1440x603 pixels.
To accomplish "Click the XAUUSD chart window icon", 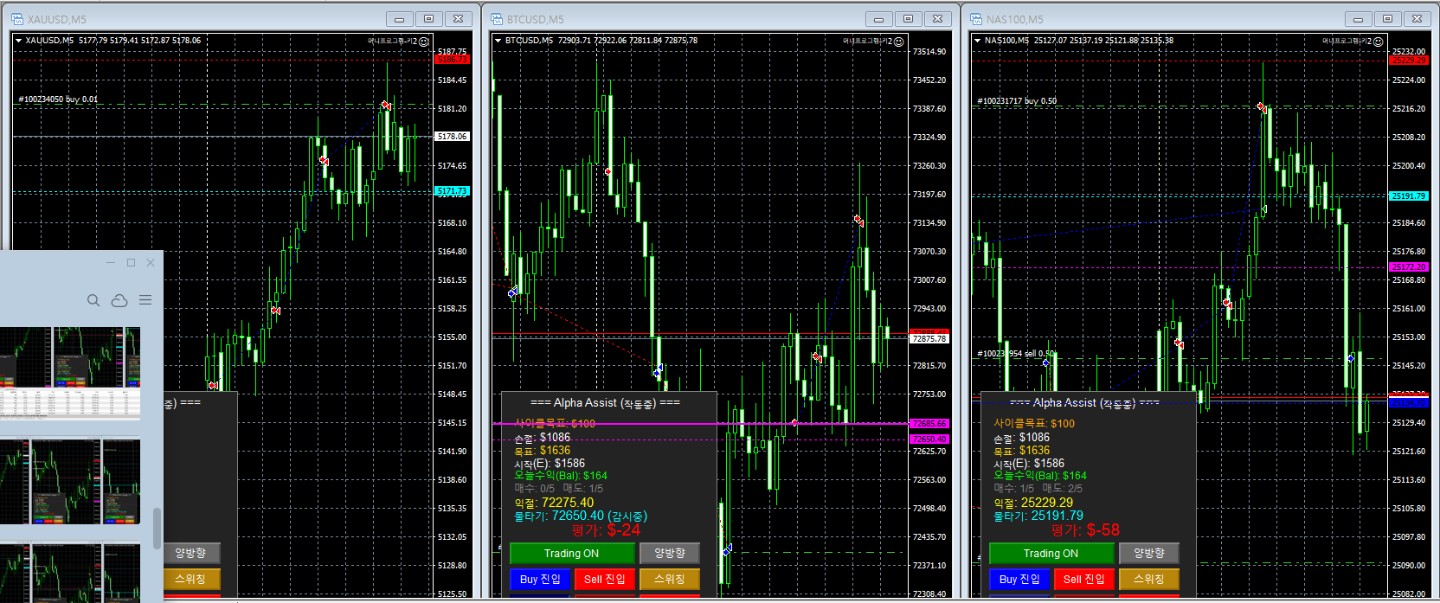I will tap(17, 19).
